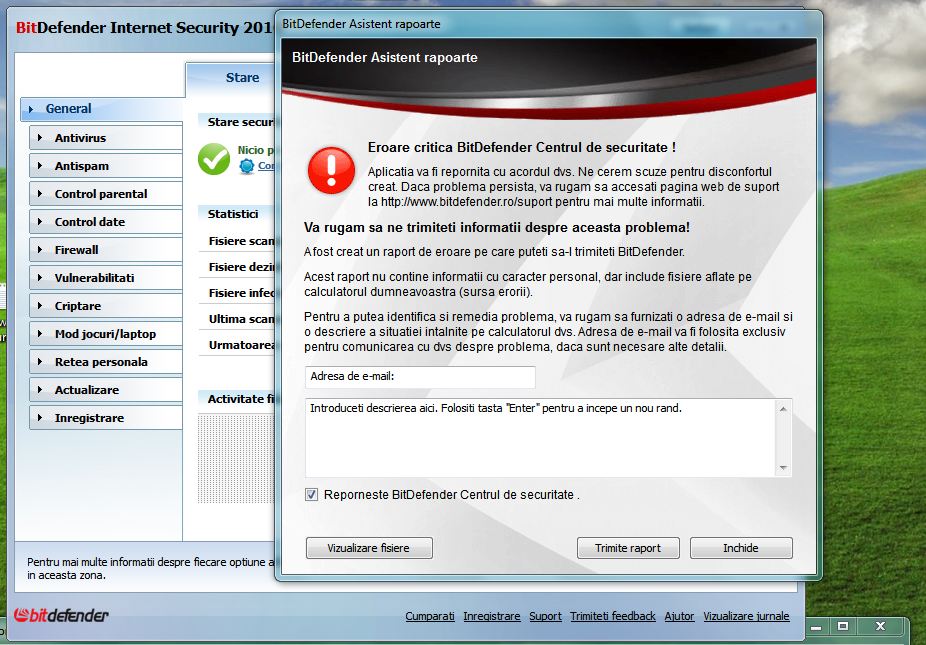The width and height of the screenshot is (926, 645).
Task: Open the Trimiteti feedback link
Action: (x=613, y=616)
